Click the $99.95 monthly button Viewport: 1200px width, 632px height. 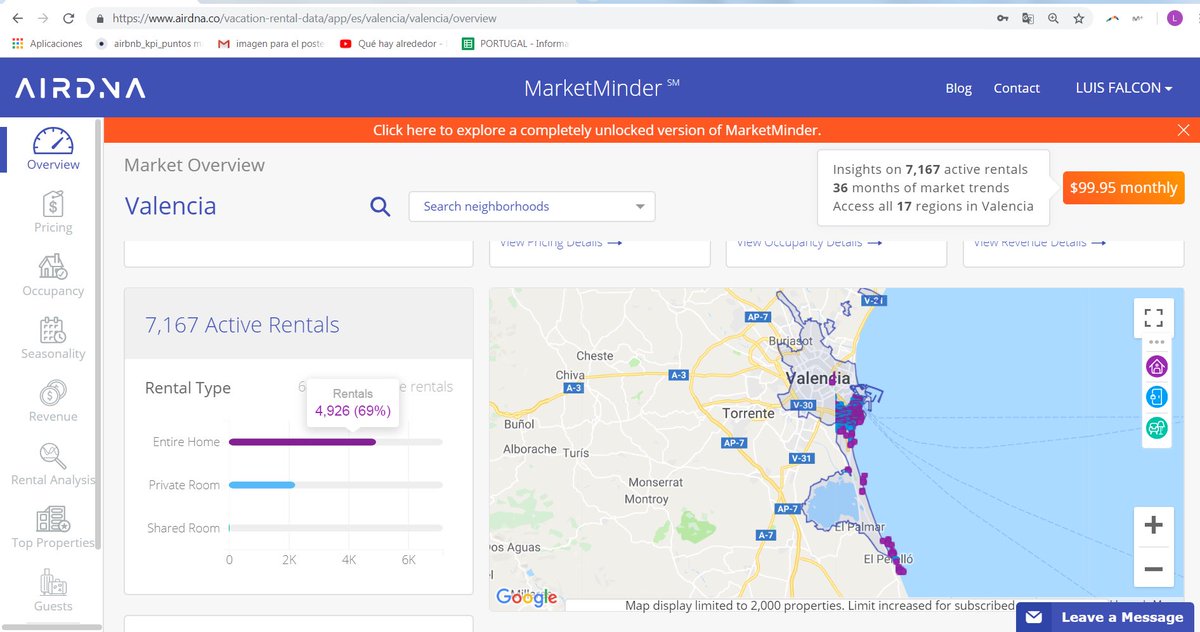click(x=1123, y=187)
